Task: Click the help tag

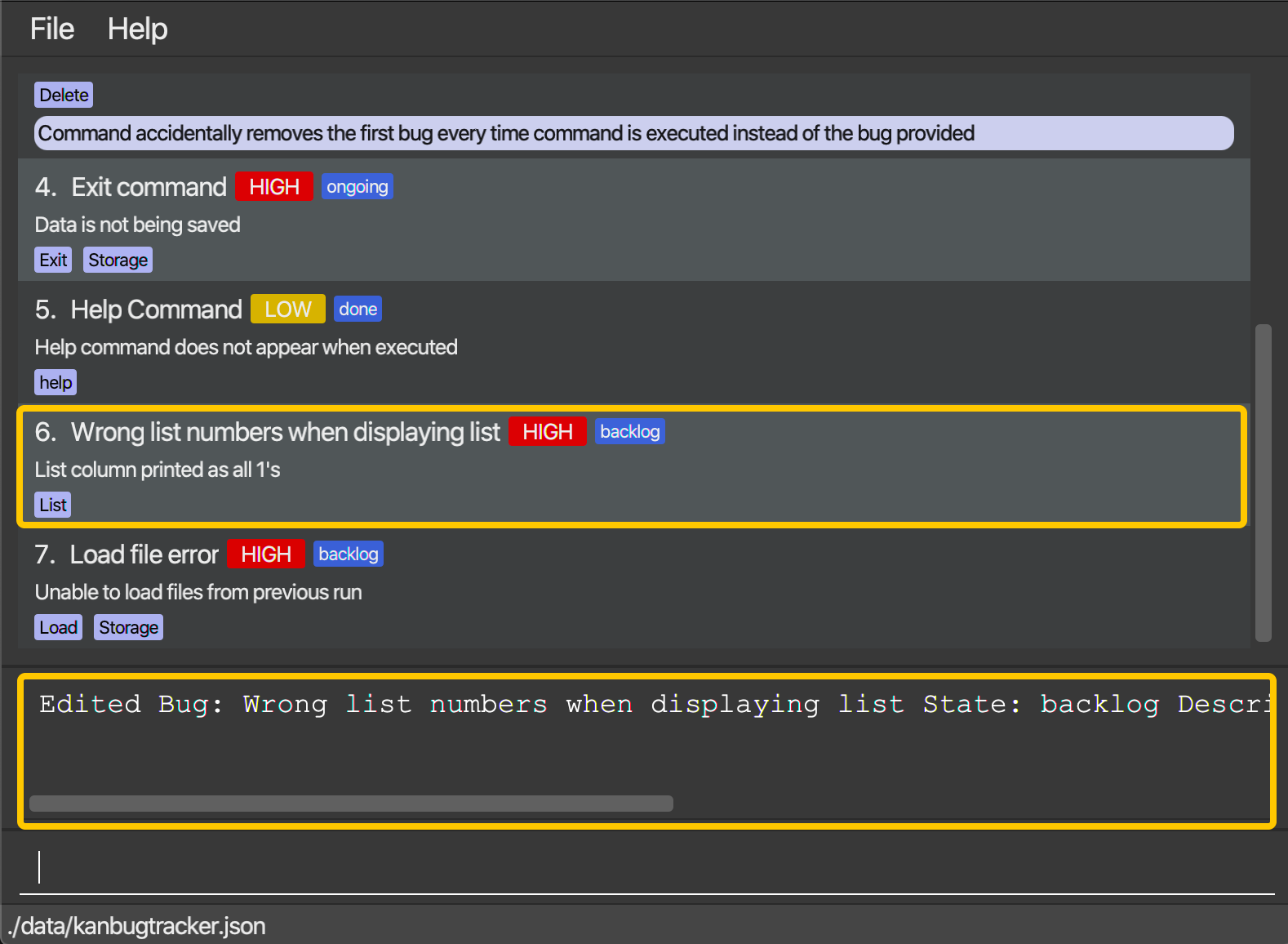Action: click(x=56, y=382)
